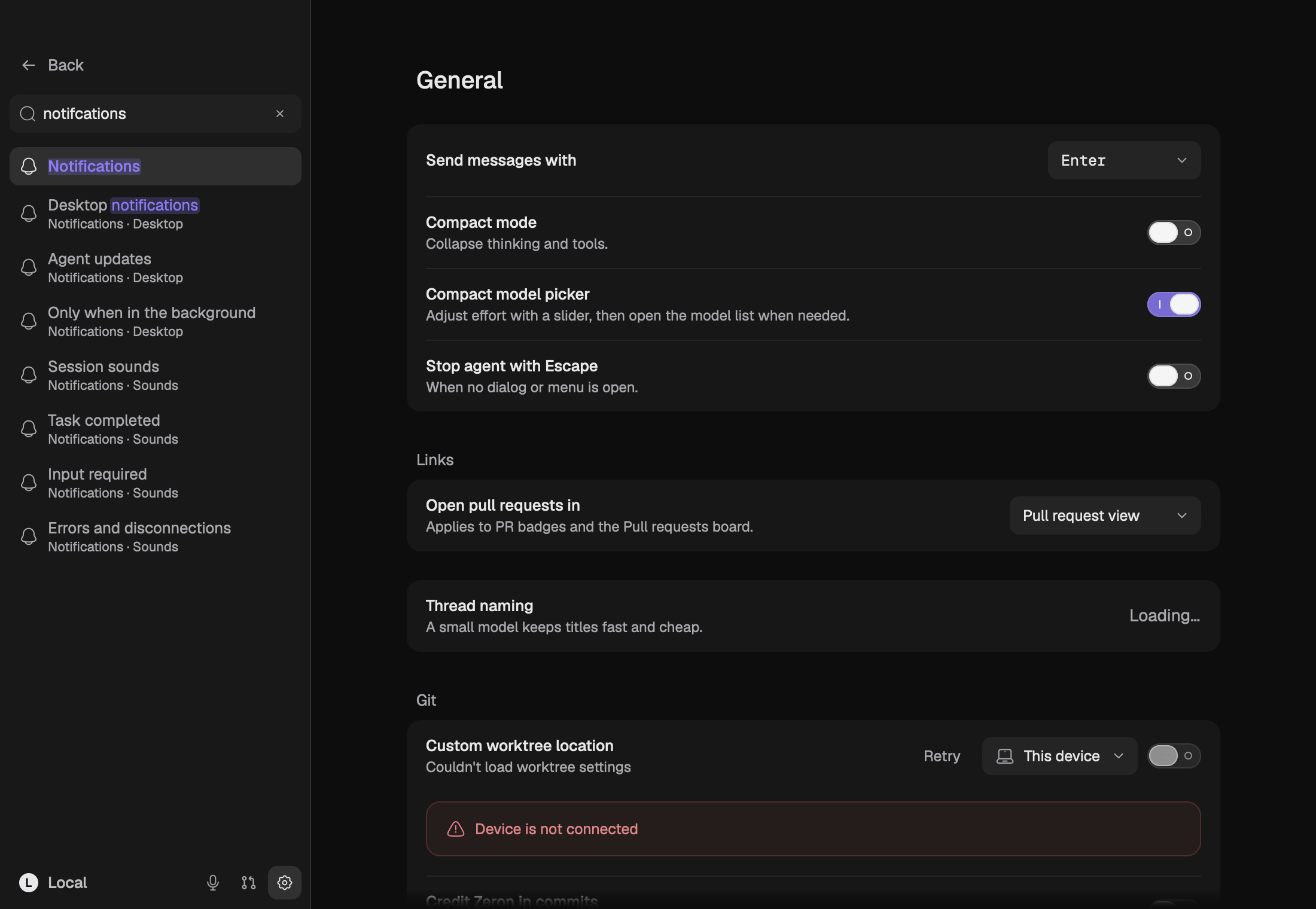Click the laptop icon in This device
Image resolution: width=1316 pixels, height=909 pixels.
click(1005, 757)
